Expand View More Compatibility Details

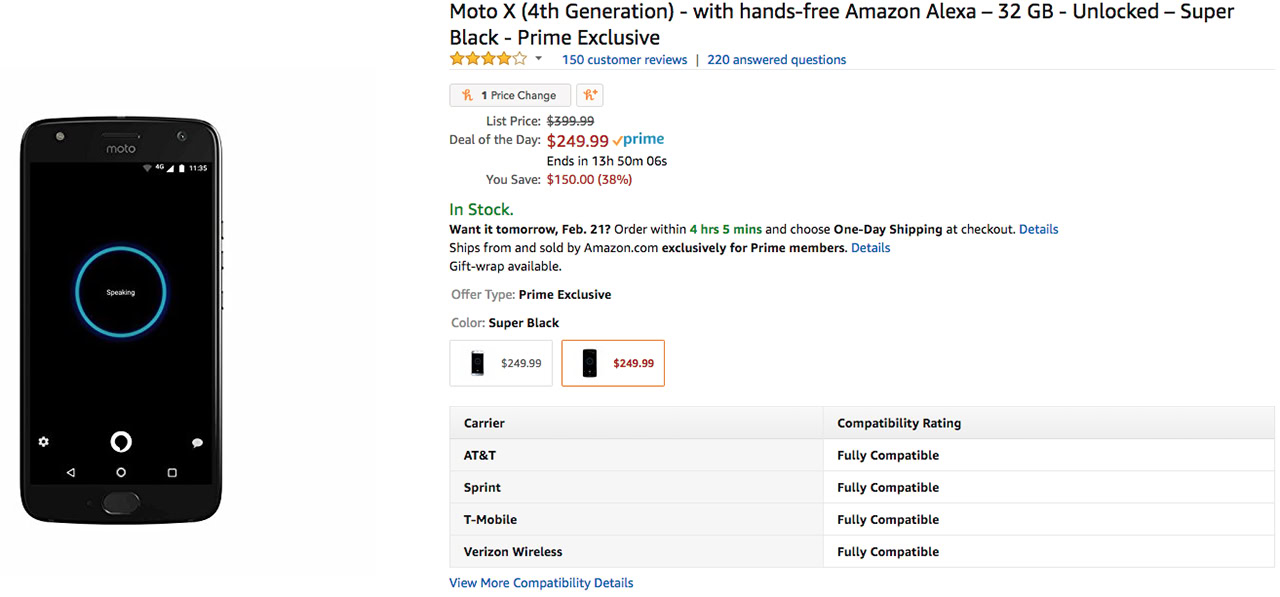(x=541, y=583)
